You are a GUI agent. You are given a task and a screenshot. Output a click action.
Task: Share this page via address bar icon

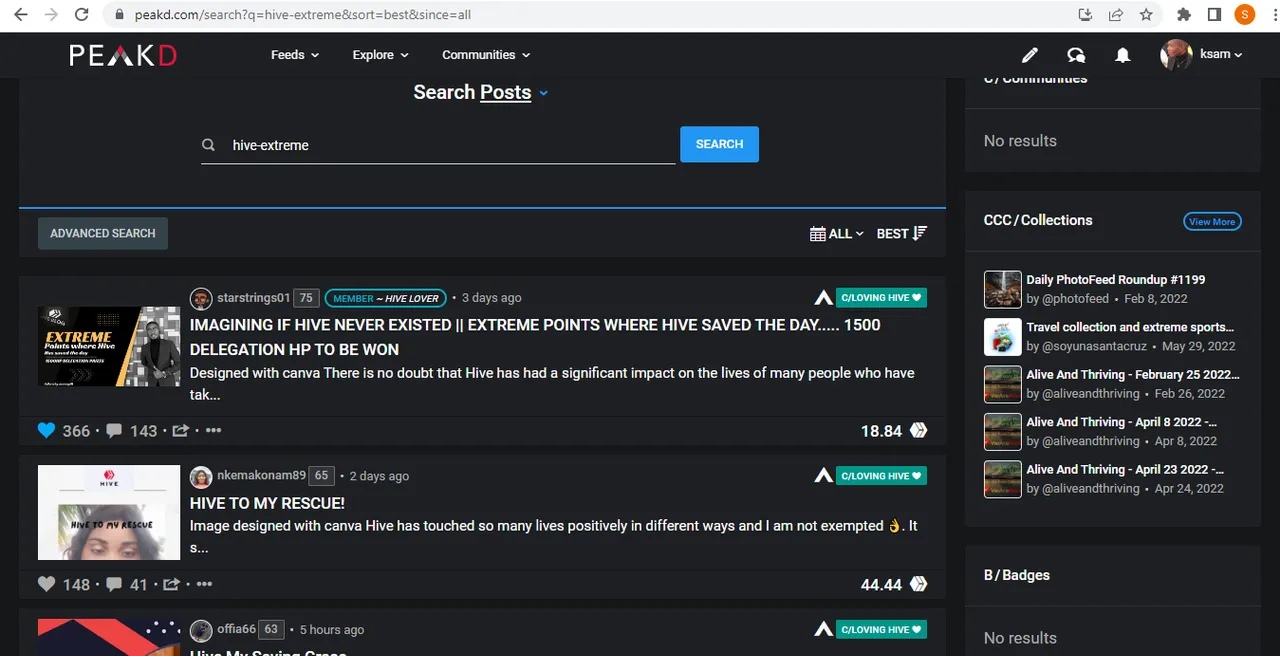coord(1115,15)
